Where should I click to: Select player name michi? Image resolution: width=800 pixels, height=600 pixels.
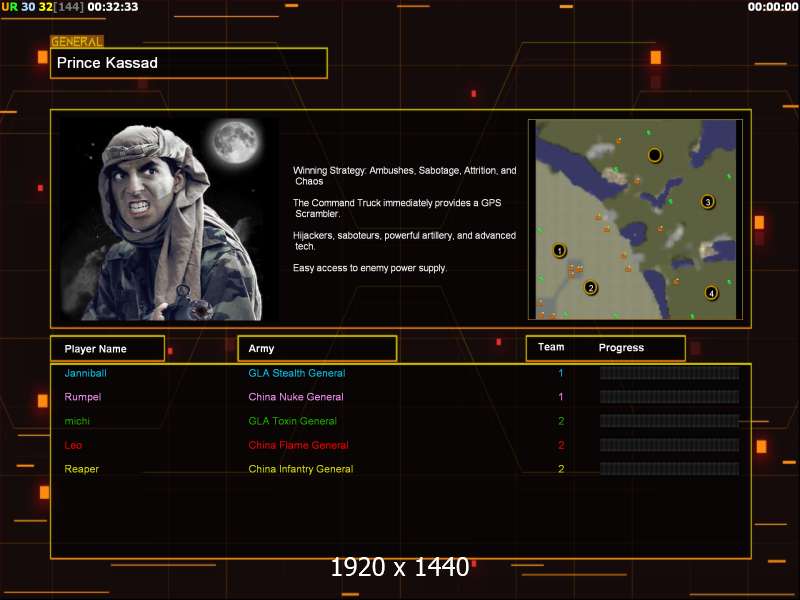[x=77, y=421]
